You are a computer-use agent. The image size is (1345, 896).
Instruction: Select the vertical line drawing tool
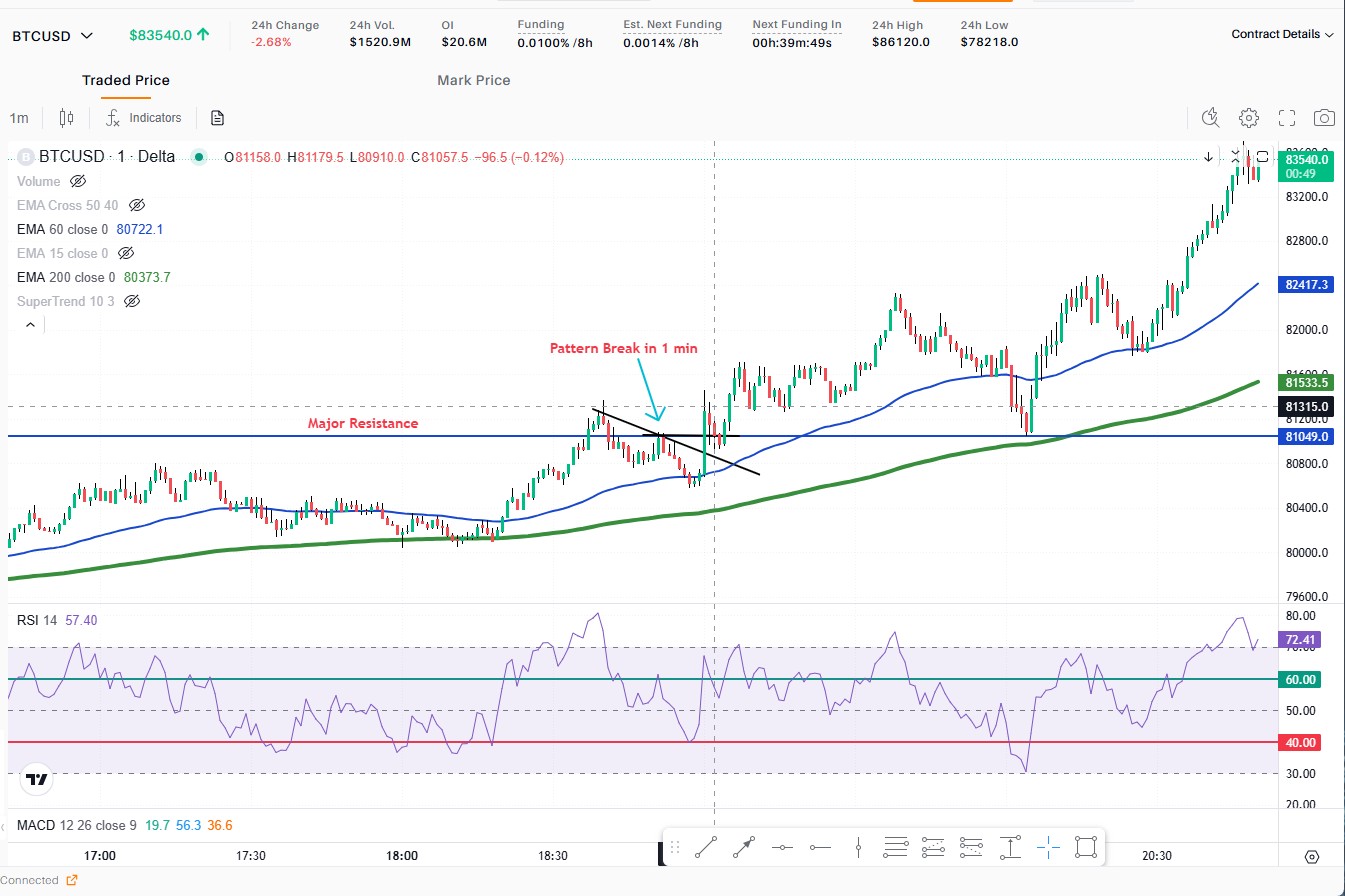(x=858, y=848)
